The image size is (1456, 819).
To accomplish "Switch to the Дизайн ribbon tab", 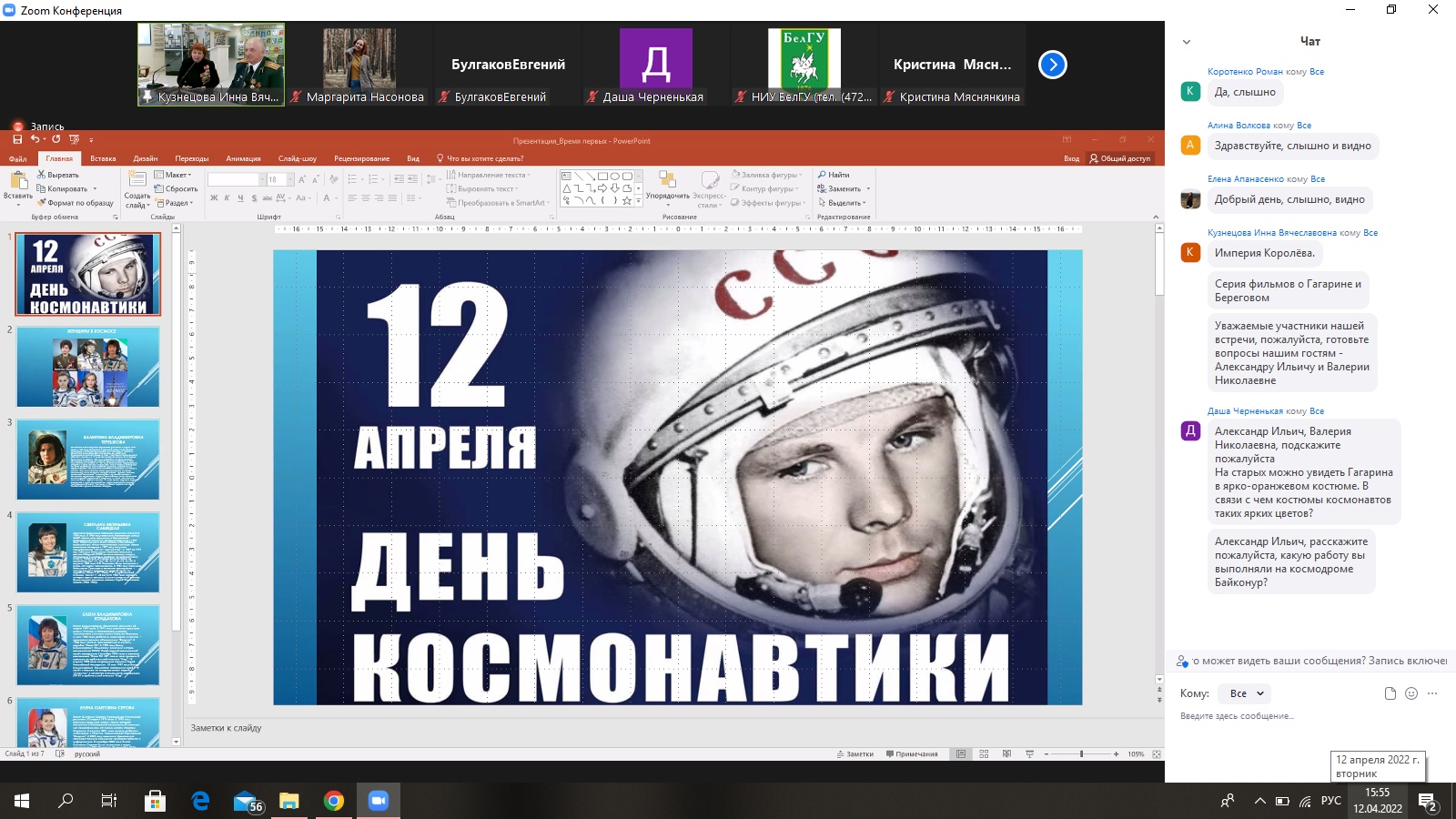I will 146,158.
